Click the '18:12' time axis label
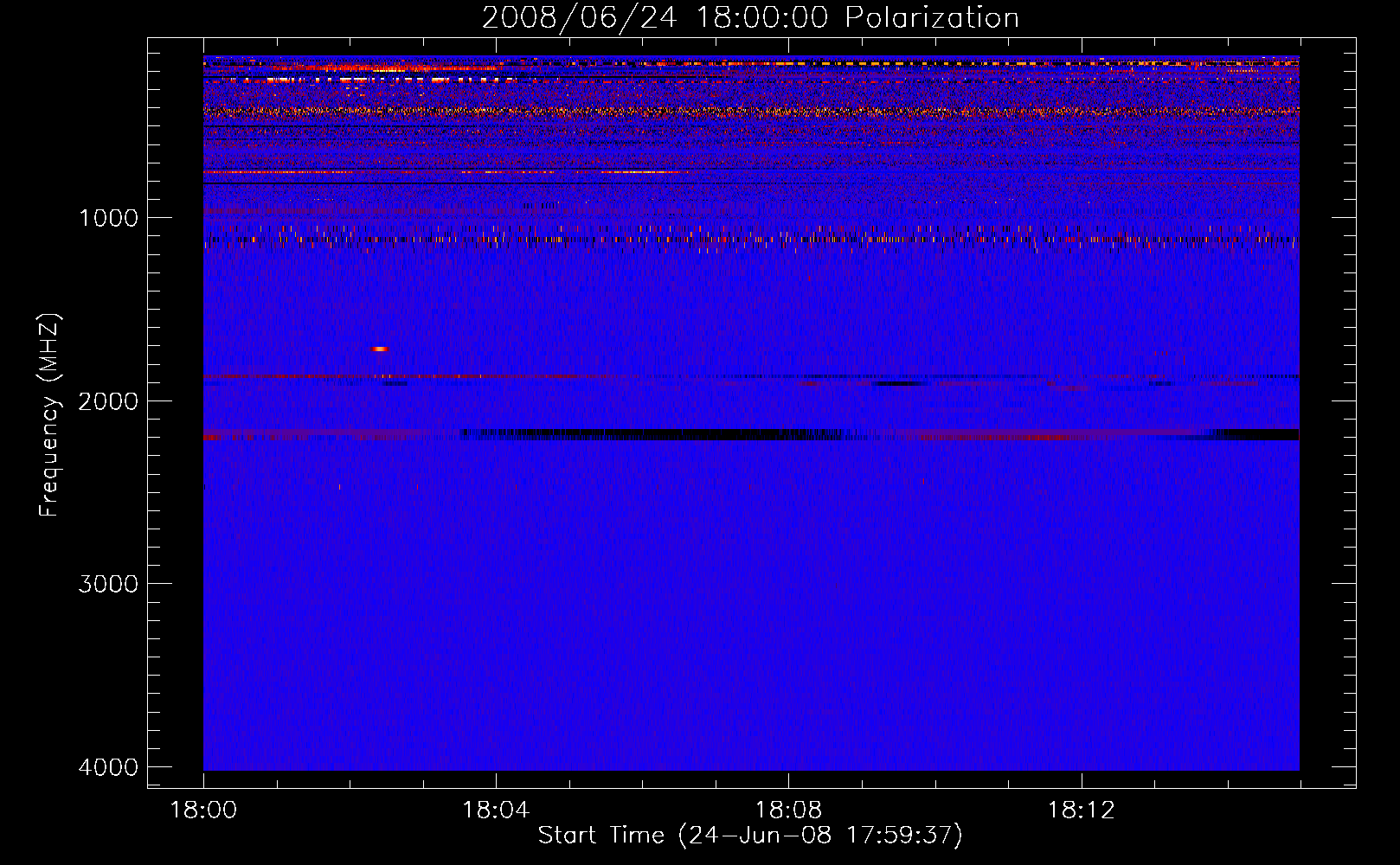The height and width of the screenshot is (865, 1400). point(1081,811)
